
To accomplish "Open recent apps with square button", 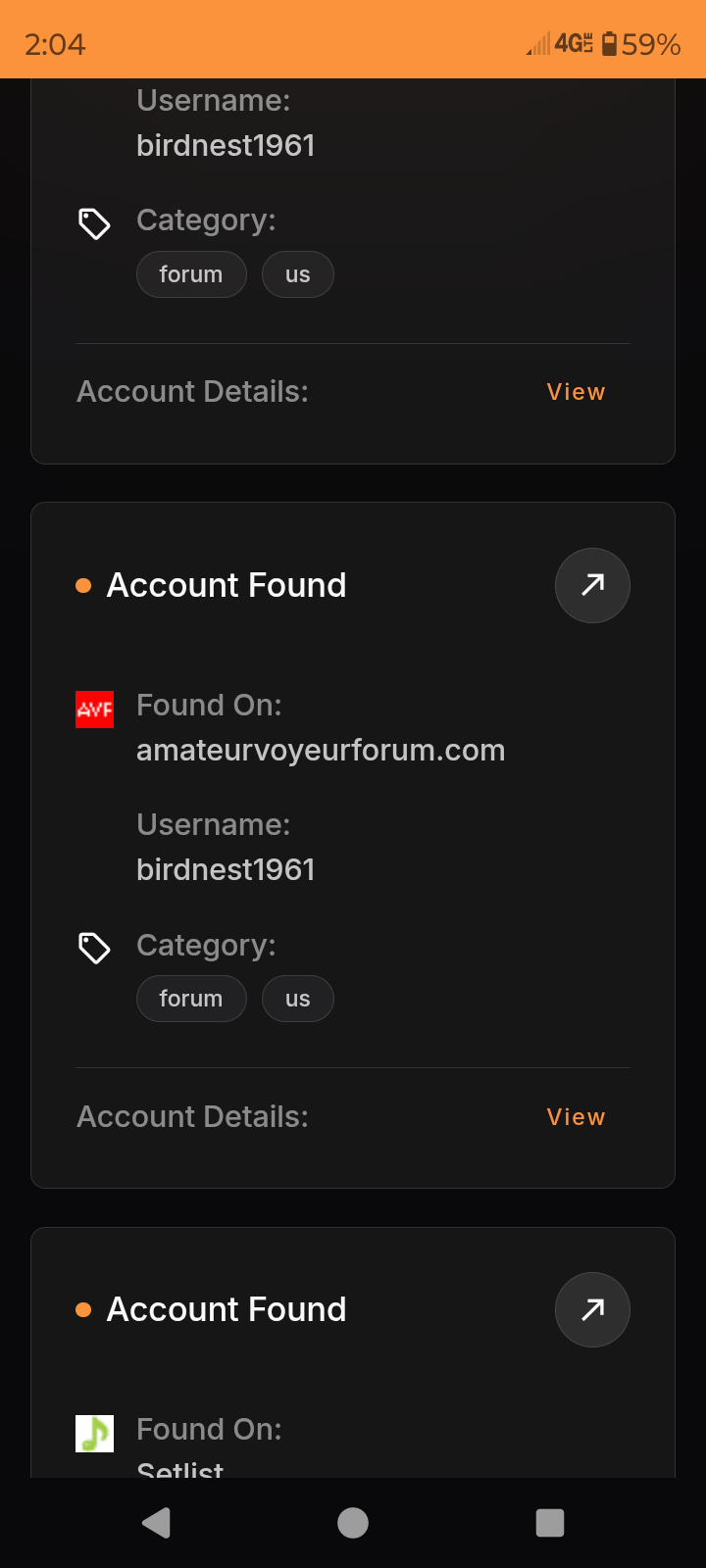I will (550, 1522).
